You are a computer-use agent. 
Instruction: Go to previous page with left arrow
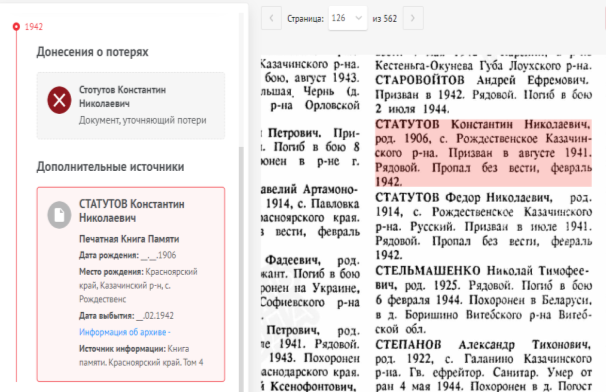(271, 18)
